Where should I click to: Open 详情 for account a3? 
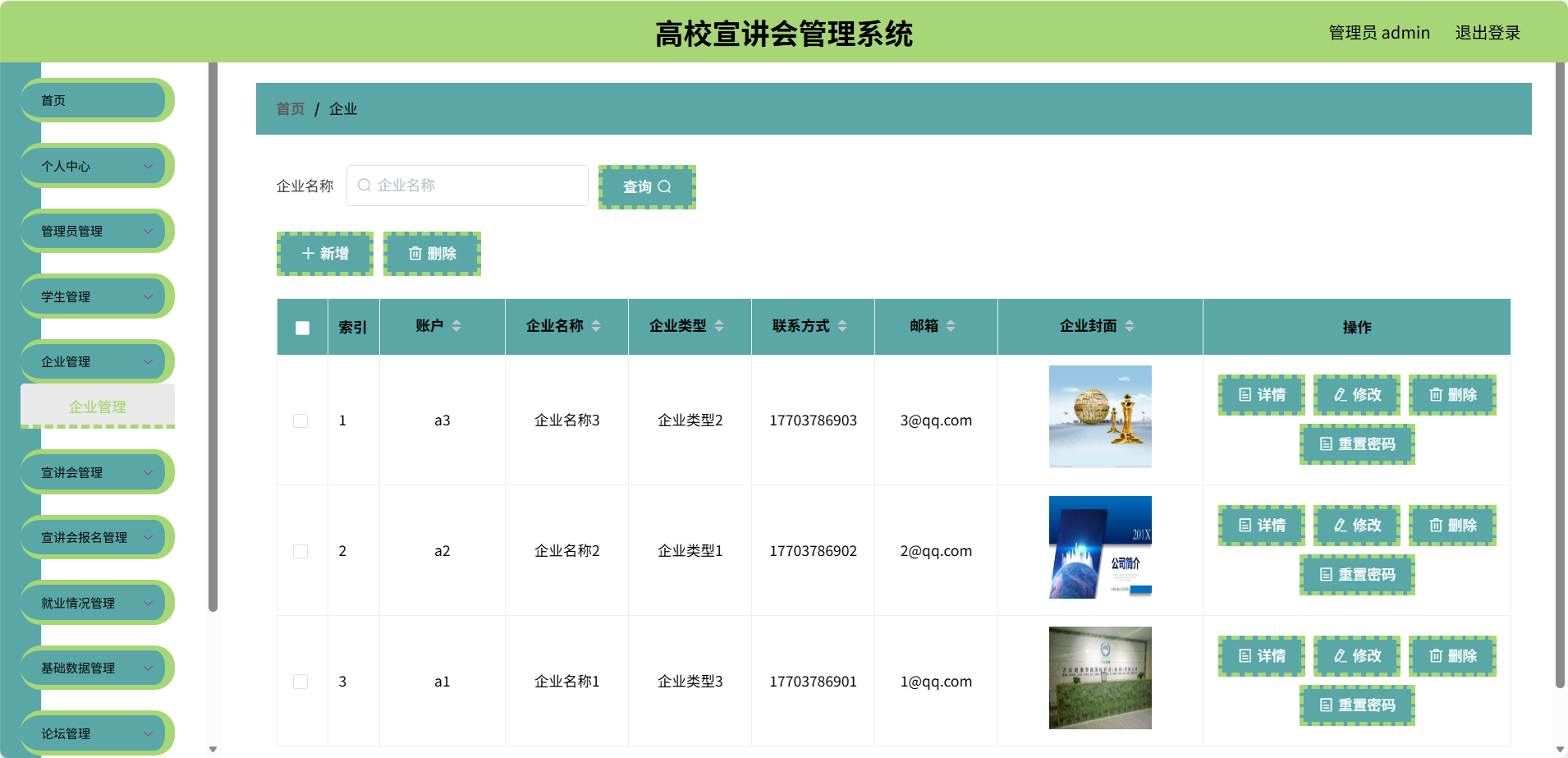pos(1262,395)
